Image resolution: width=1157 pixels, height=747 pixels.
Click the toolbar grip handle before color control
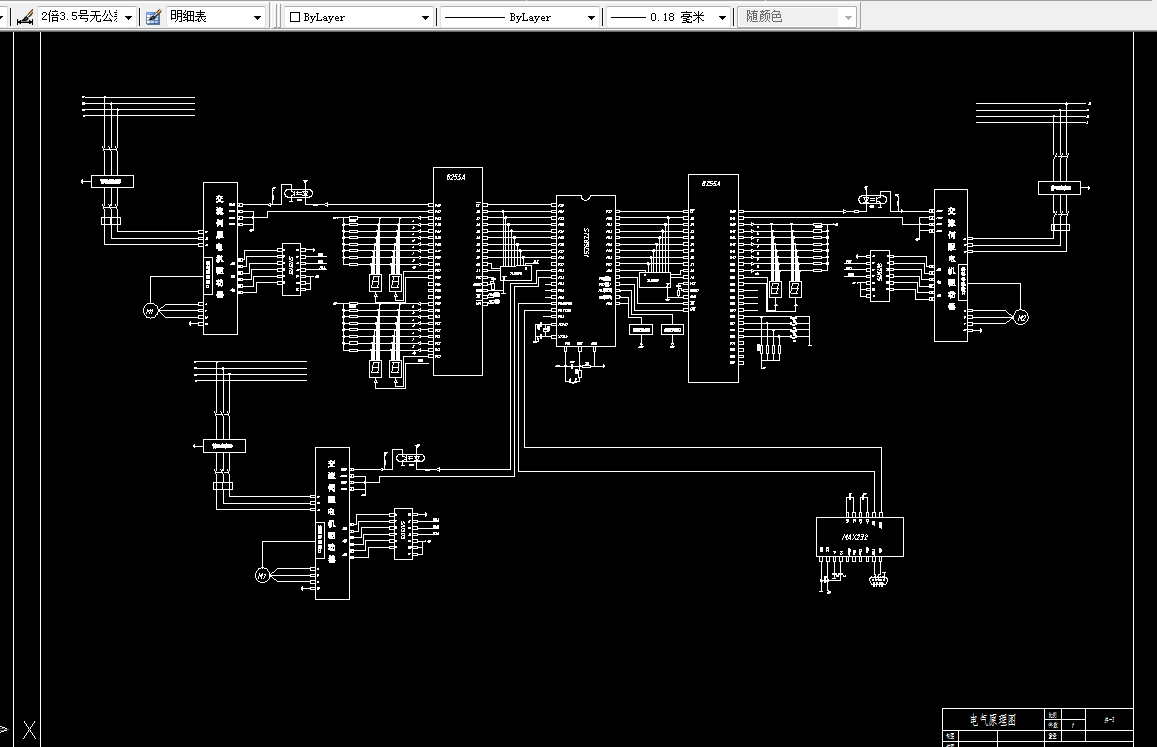pos(277,16)
